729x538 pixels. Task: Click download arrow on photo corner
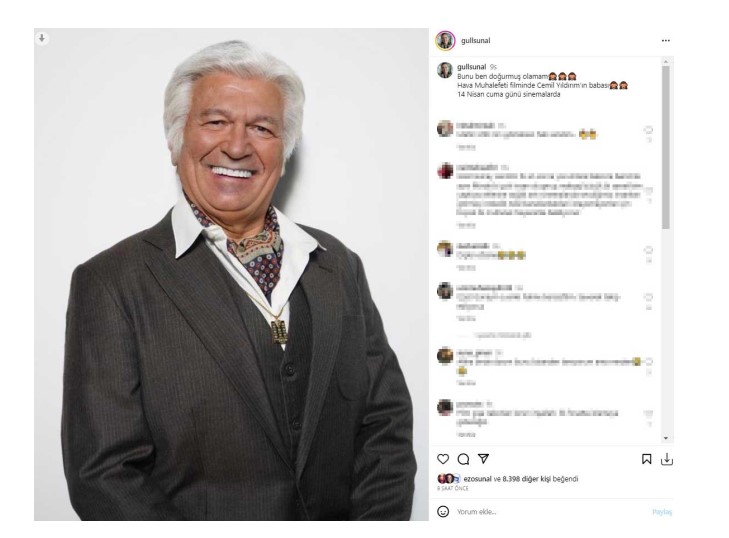[x=42, y=38]
